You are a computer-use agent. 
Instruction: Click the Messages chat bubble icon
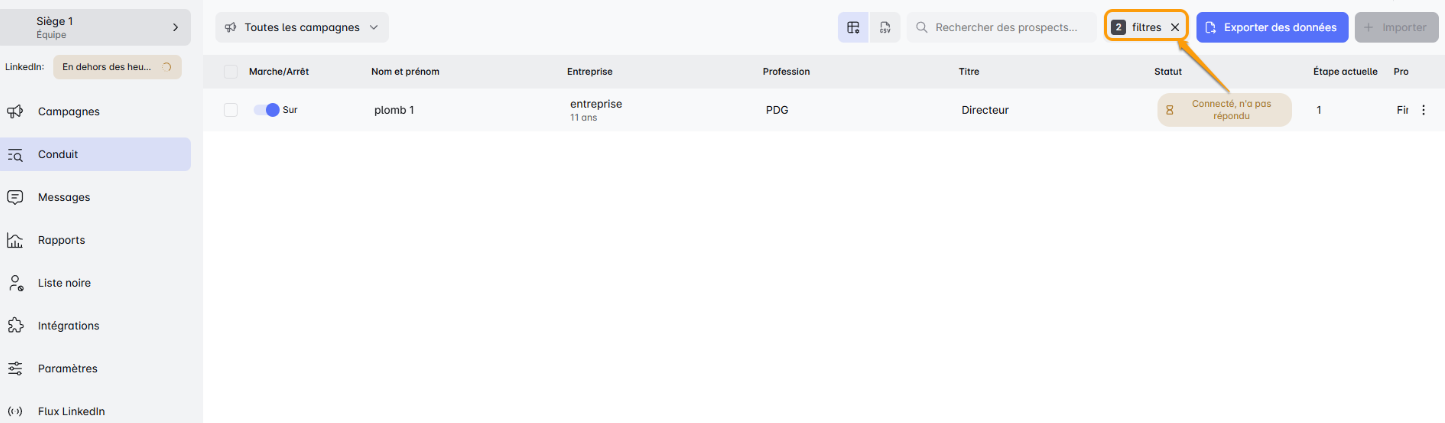[x=15, y=197]
